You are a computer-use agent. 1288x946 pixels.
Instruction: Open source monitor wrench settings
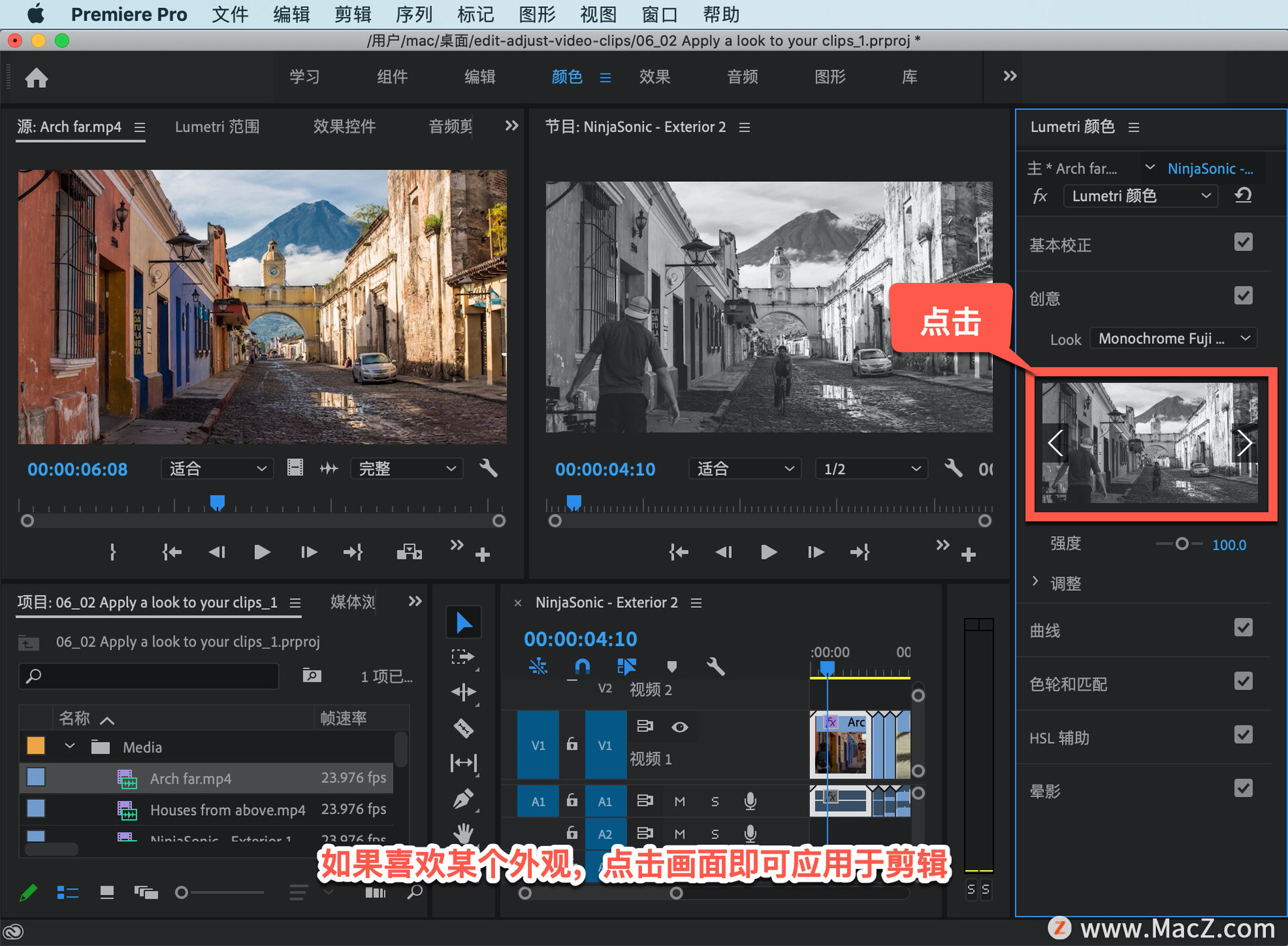488,468
